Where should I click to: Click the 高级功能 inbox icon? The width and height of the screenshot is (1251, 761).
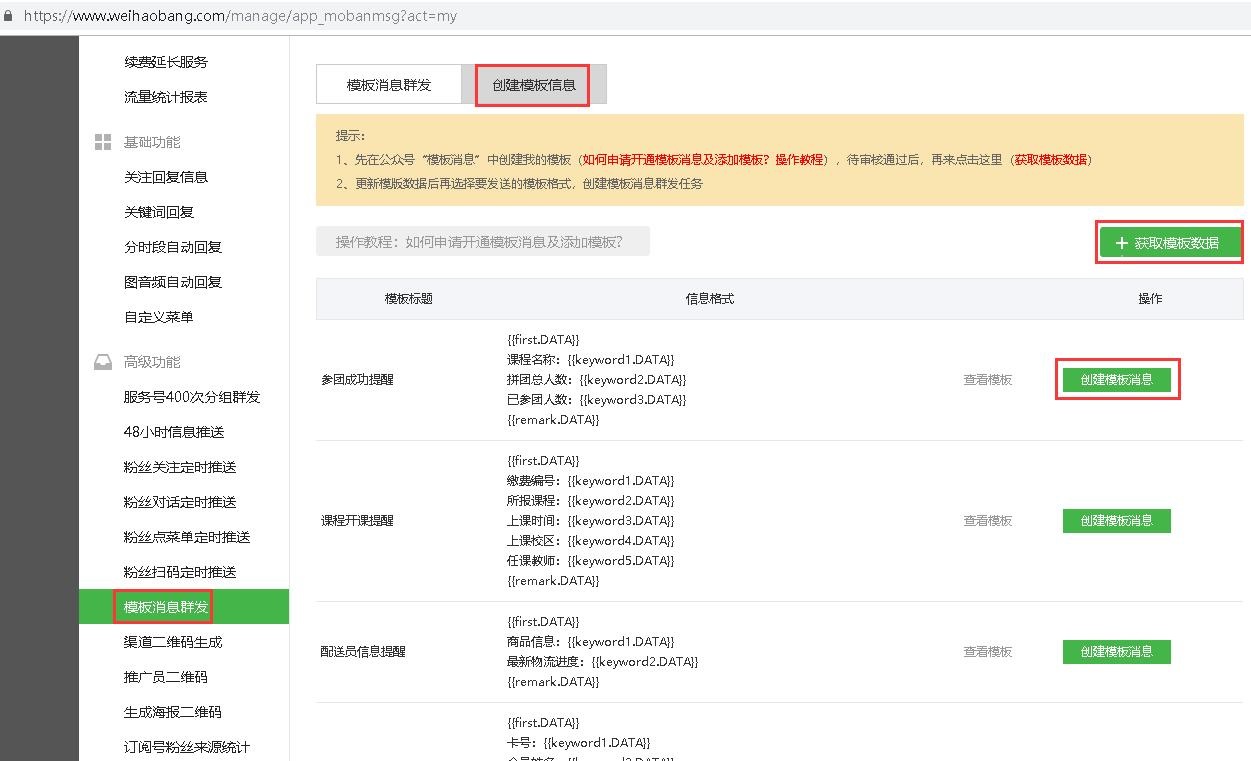click(103, 362)
